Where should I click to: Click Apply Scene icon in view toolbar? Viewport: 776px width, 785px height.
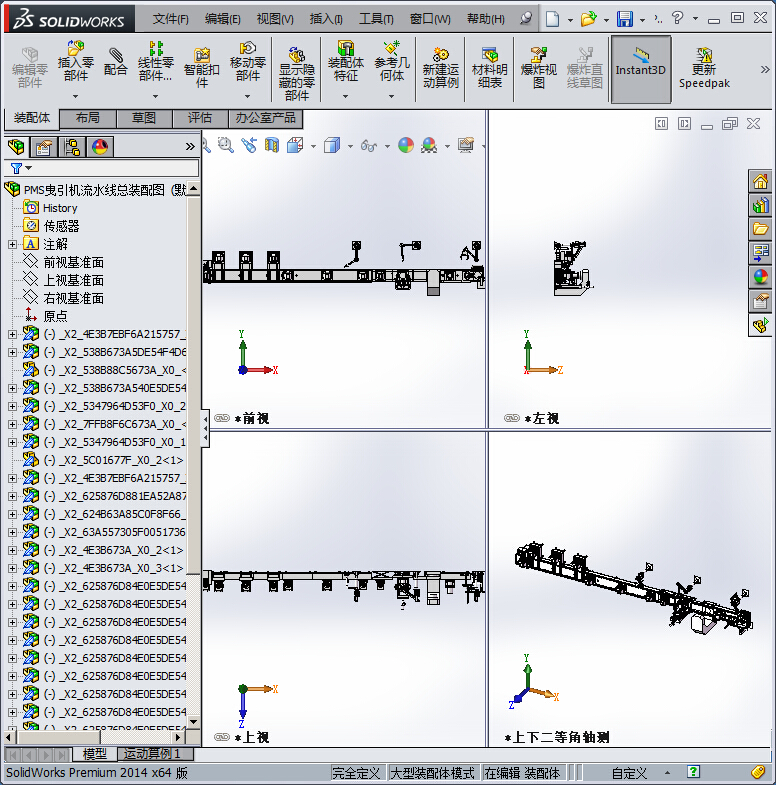tap(429, 146)
